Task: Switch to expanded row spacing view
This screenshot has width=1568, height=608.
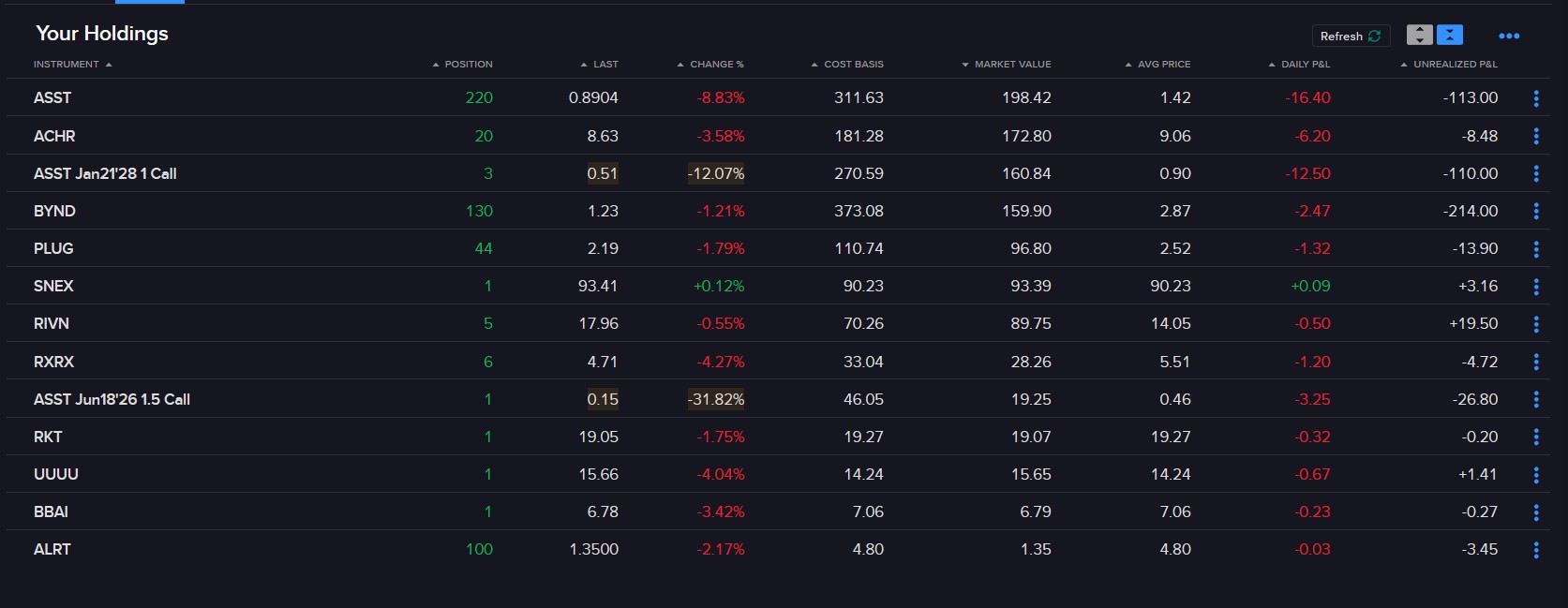Action: tap(1420, 36)
